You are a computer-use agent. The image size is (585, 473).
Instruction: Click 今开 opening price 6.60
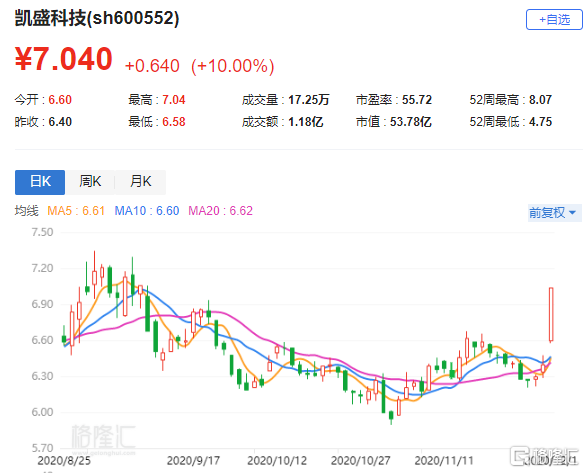(x=60, y=100)
